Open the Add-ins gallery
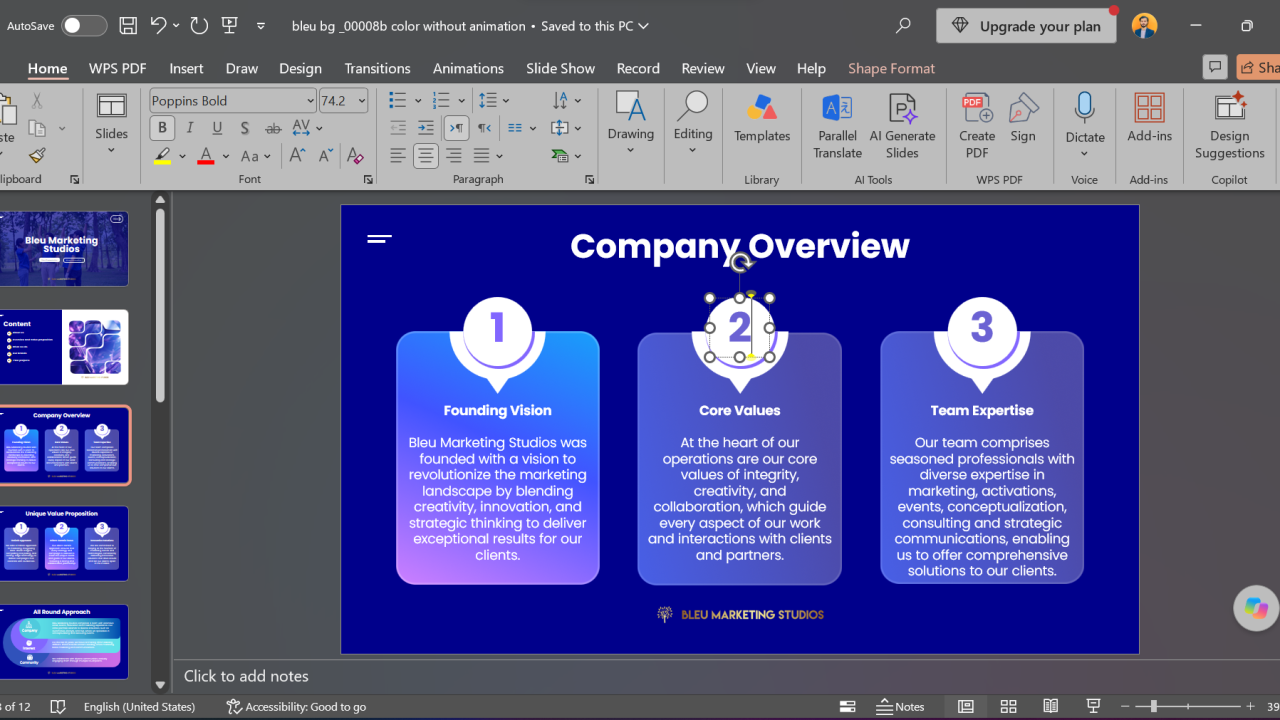This screenshot has width=1280, height=720. [x=1149, y=118]
